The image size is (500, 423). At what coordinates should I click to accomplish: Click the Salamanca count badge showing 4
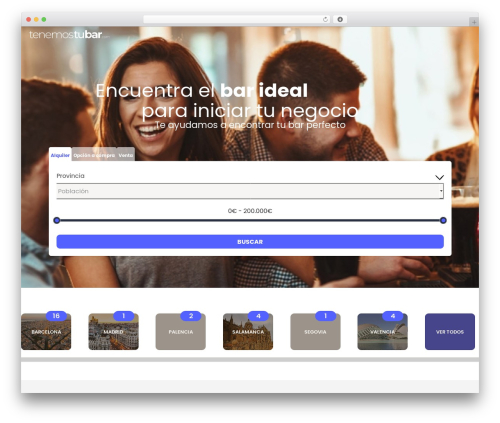[x=258, y=316]
